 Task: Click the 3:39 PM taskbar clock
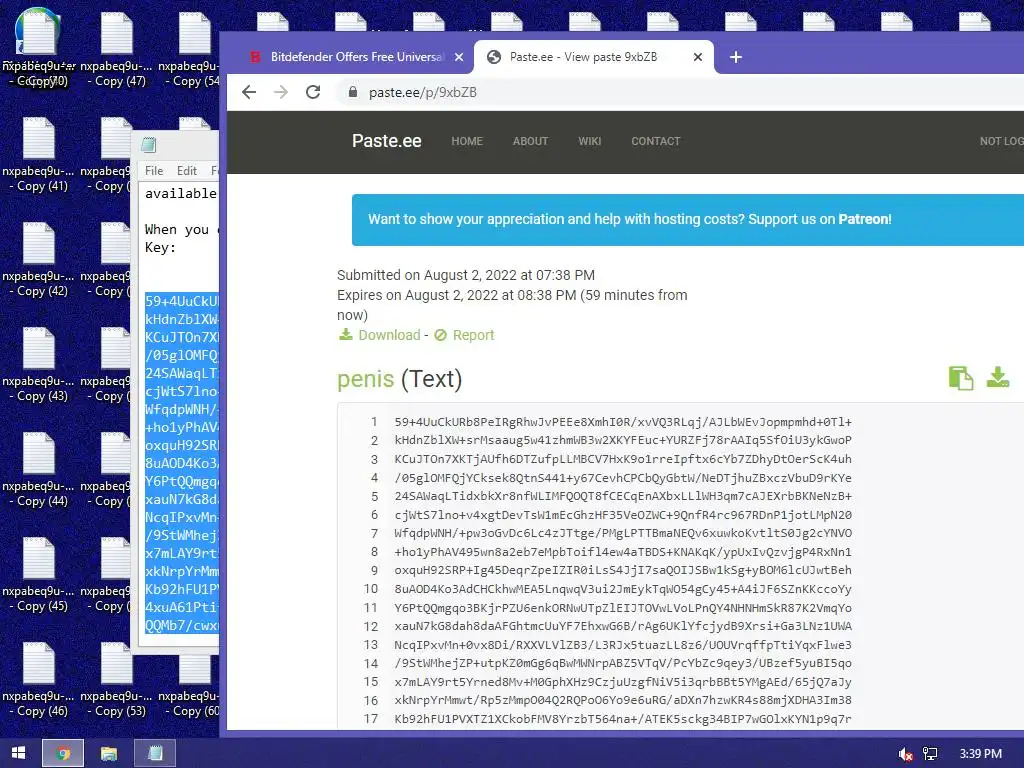pos(980,754)
